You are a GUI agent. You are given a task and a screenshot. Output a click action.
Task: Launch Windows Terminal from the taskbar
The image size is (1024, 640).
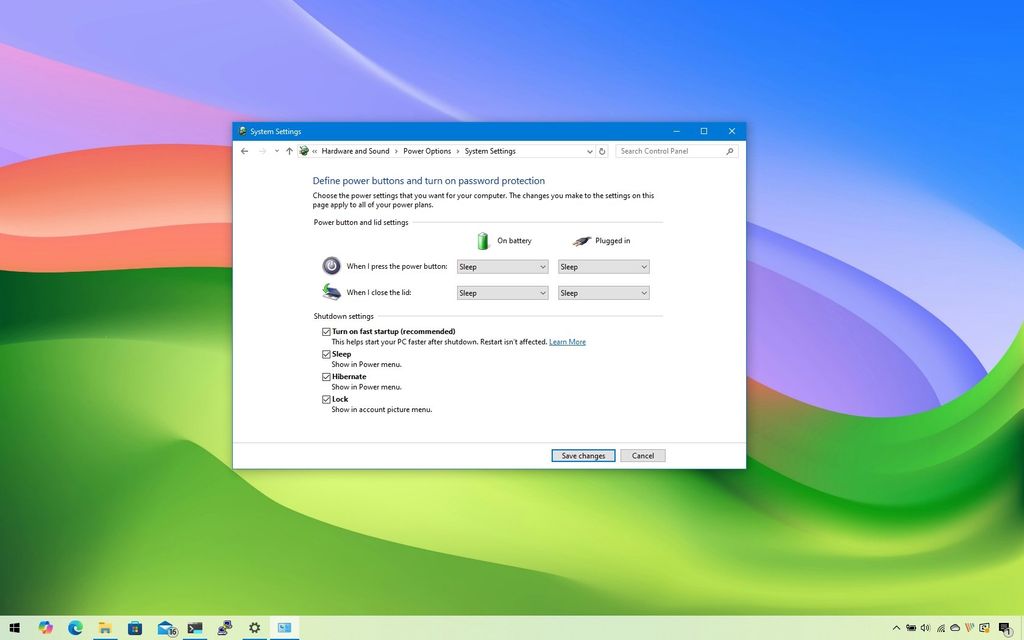coord(195,628)
